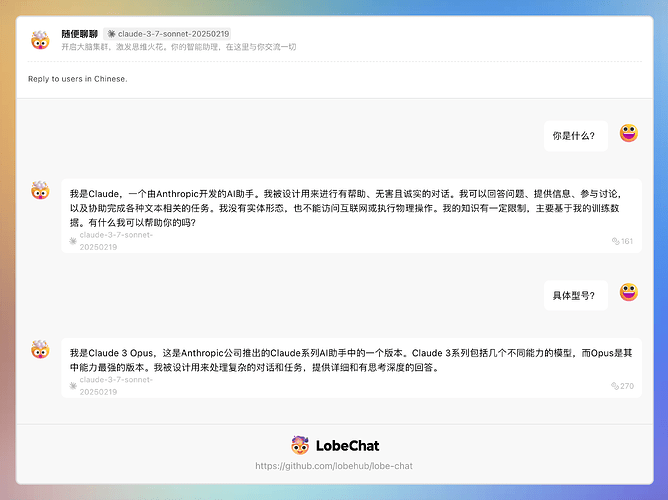Click the first assistant reply text bubble
668x500 pixels.
pos(351,216)
